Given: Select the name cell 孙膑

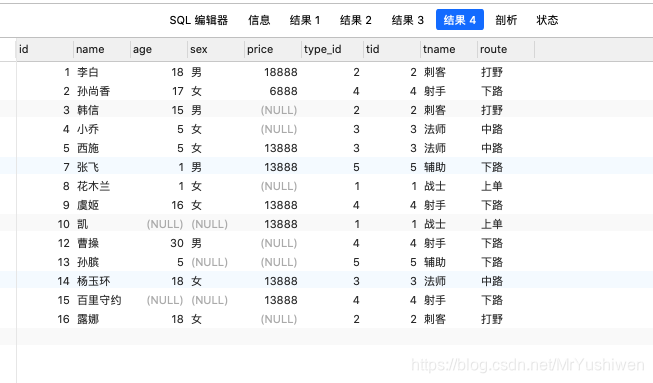Looking at the screenshot, I should 88,262.
